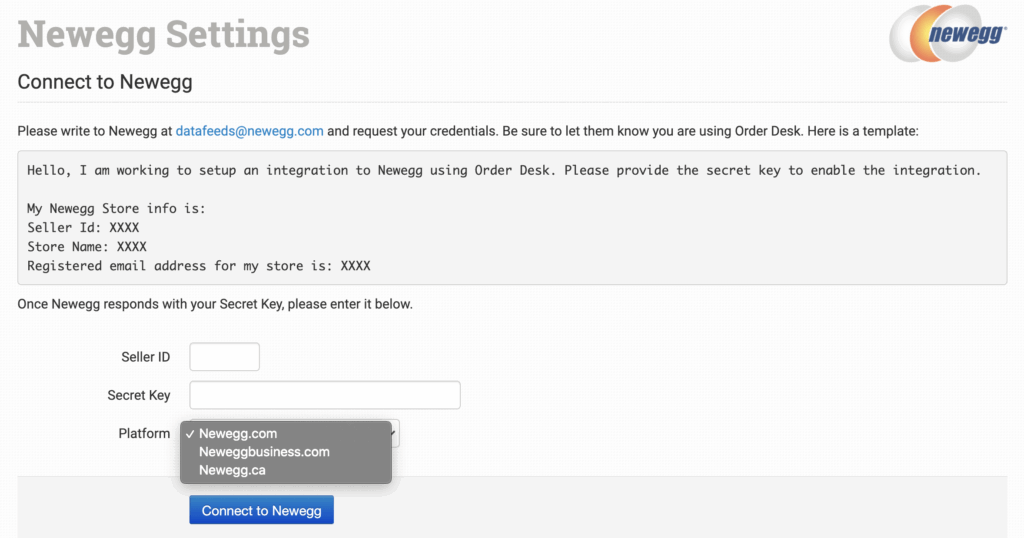Click the Seller ID label
1024x538 pixels.
pos(145,357)
